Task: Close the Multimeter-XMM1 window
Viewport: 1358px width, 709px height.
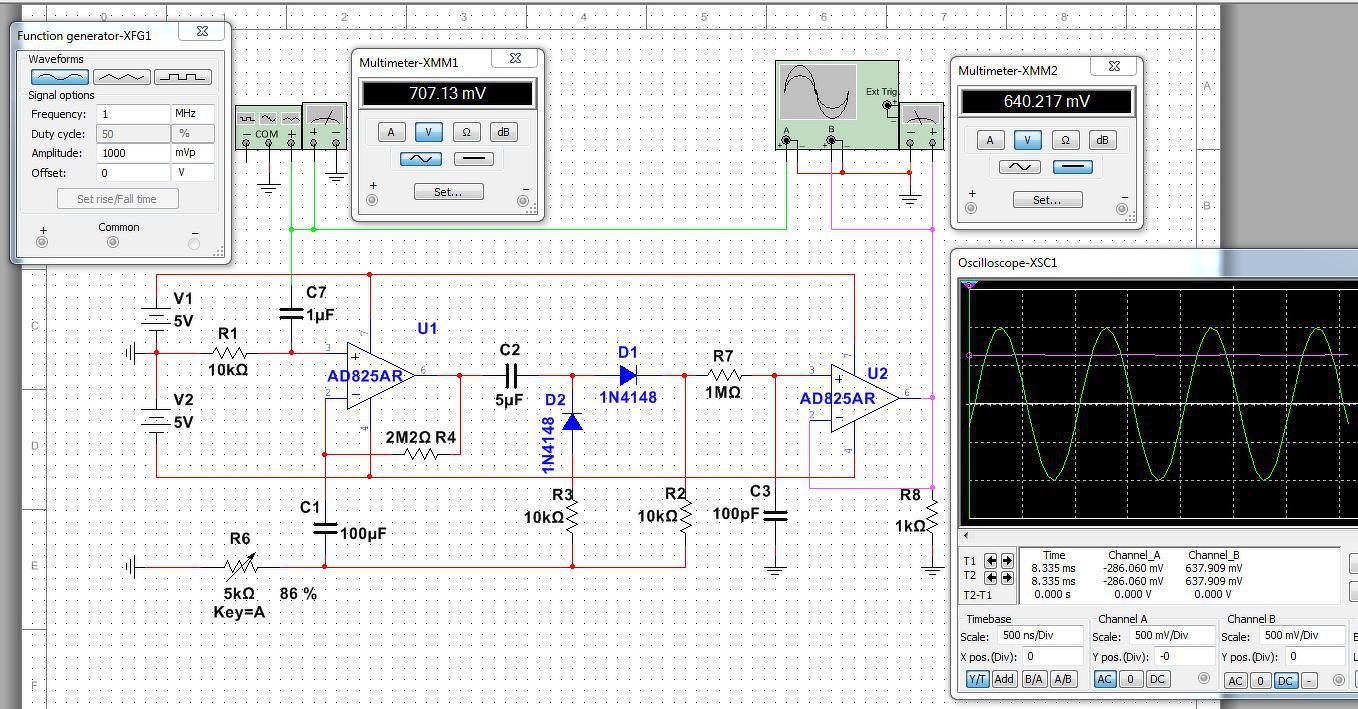Action: 515,59
